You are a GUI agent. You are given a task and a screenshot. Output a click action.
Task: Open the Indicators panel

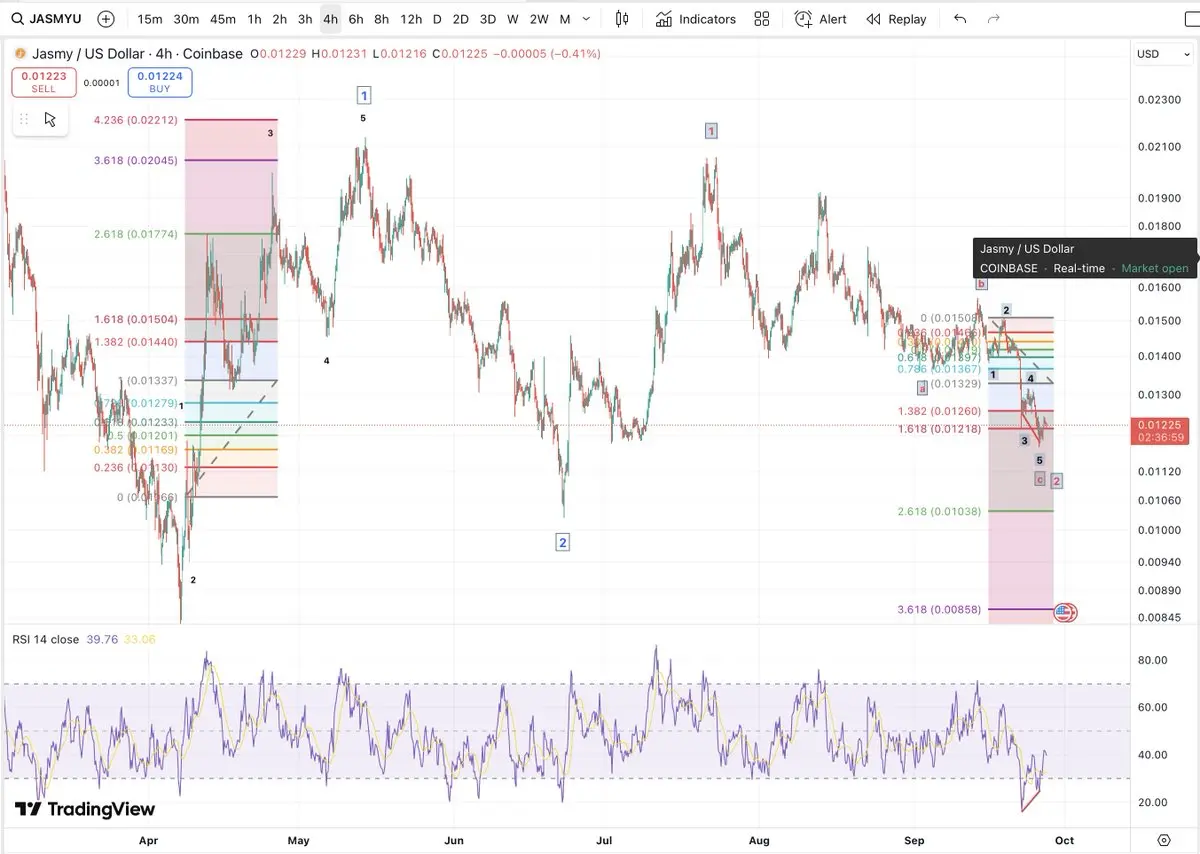tap(696, 19)
